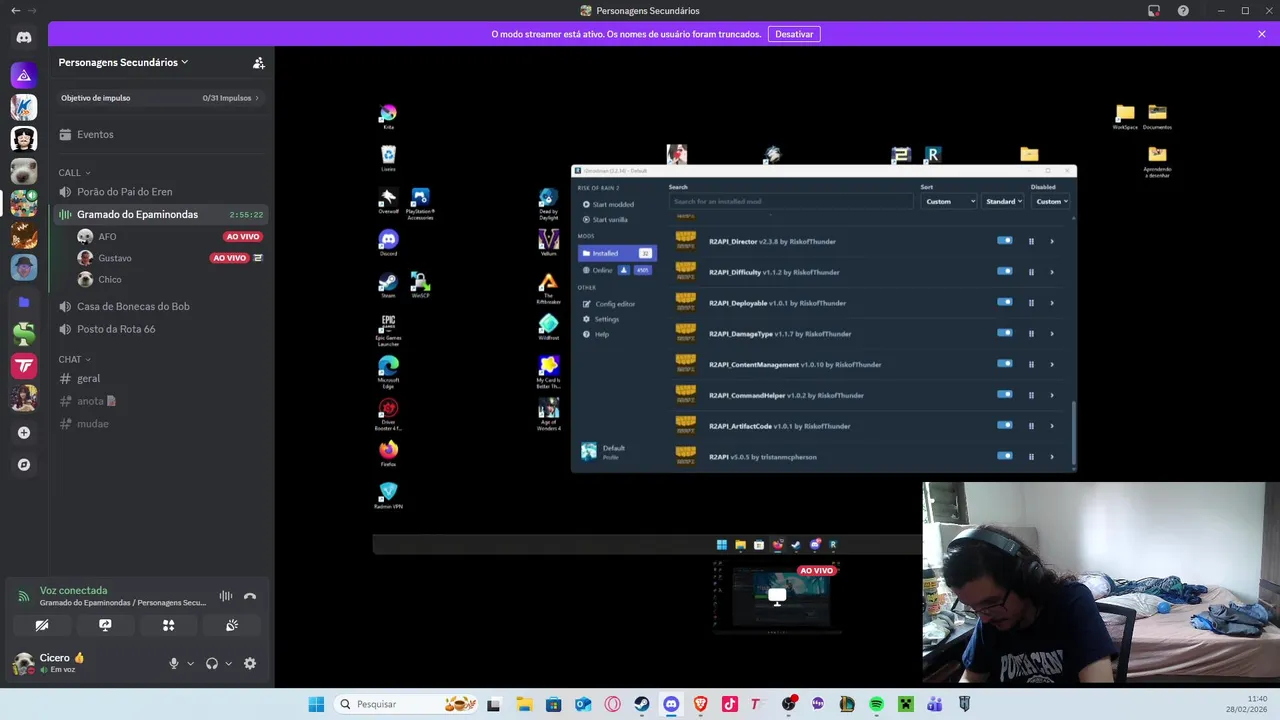The width and height of the screenshot is (1280, 720).
Task: Click the mod list scrollbar in streamed r2modman
Action: (1073, 432)
